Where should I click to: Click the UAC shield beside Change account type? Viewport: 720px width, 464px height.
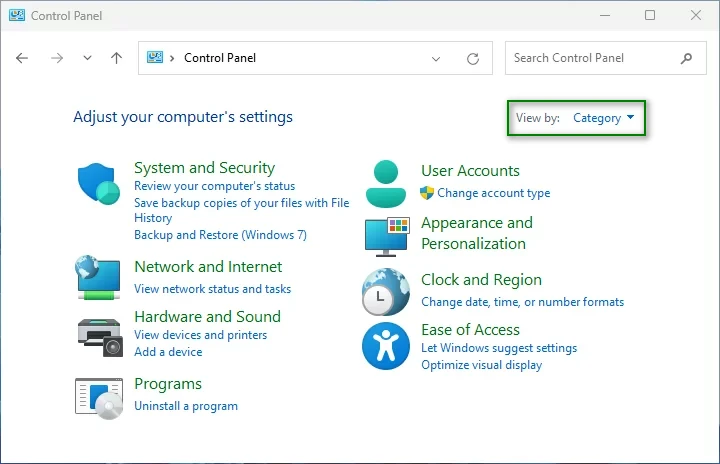pos(427,193)
